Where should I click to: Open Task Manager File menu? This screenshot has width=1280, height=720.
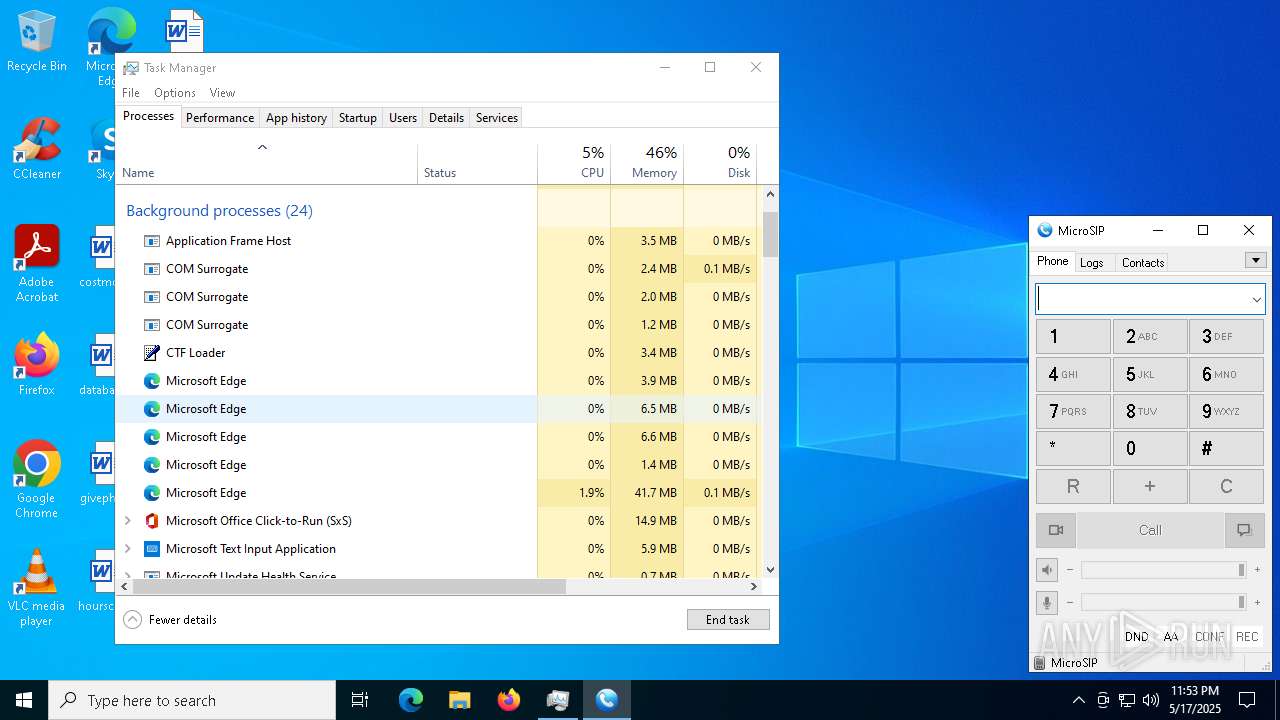(131, 92)
